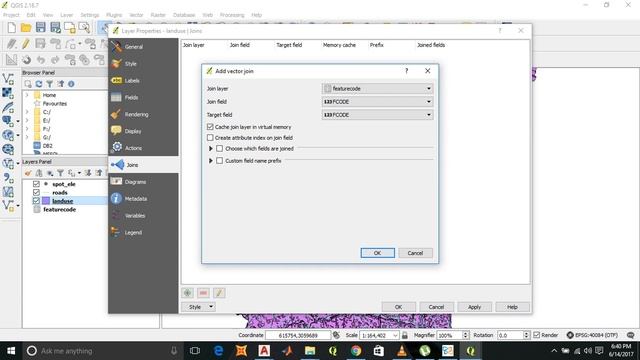The image size is (640, 360).
Task: Select featurecode in Layers Panel
Action: [60, 209]
